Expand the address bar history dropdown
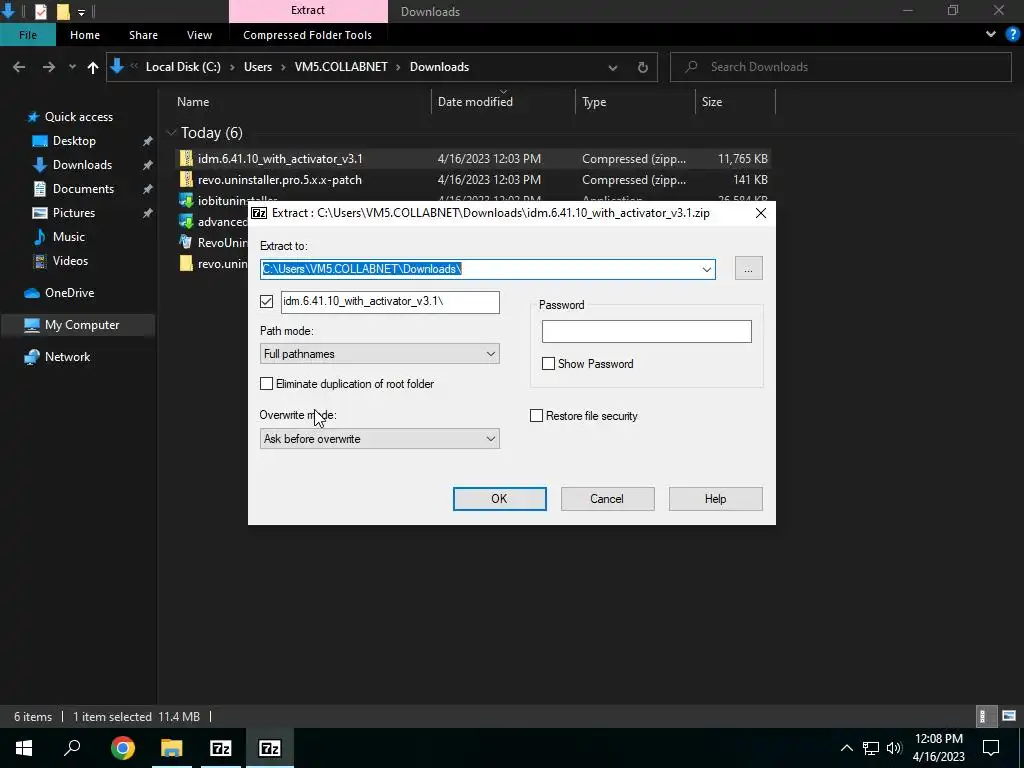This screenshot has height=768, width=1024. [613, 67]
